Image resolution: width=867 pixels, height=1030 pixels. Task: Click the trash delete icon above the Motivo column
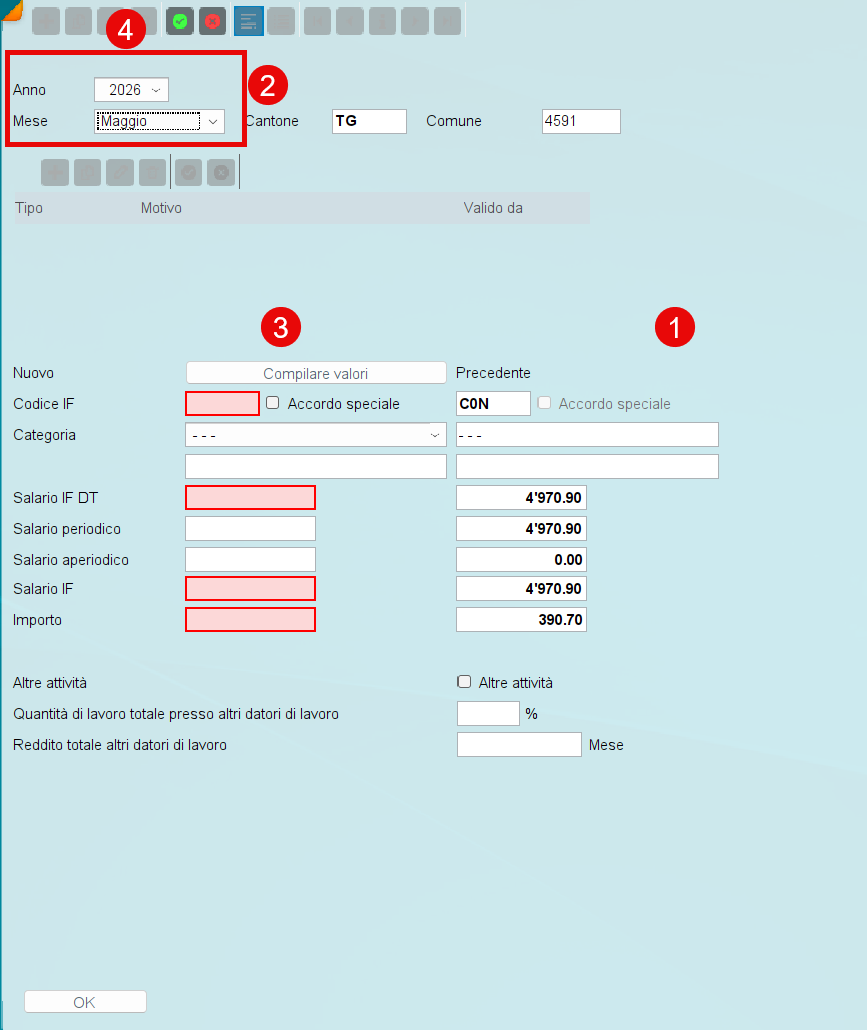tap(152, 172)
